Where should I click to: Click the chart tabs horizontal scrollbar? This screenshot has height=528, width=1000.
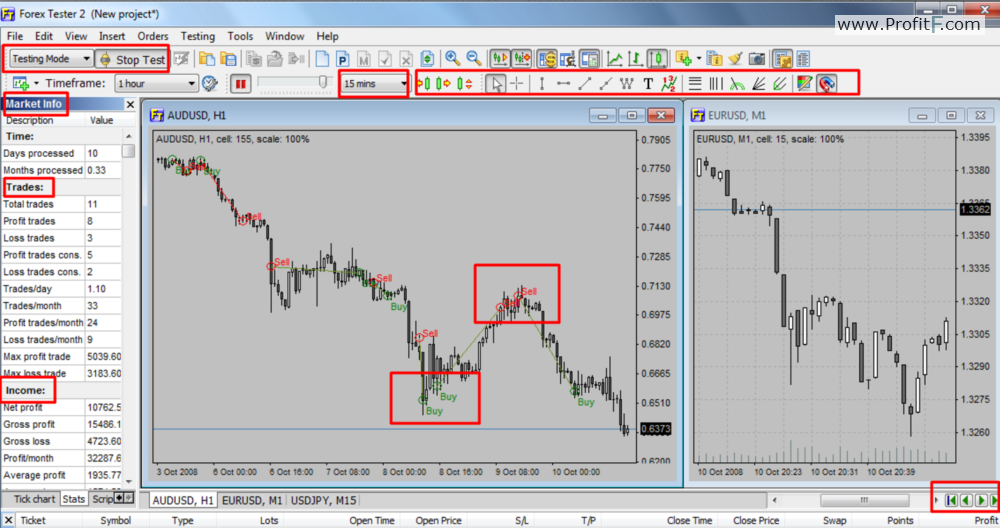864,501
